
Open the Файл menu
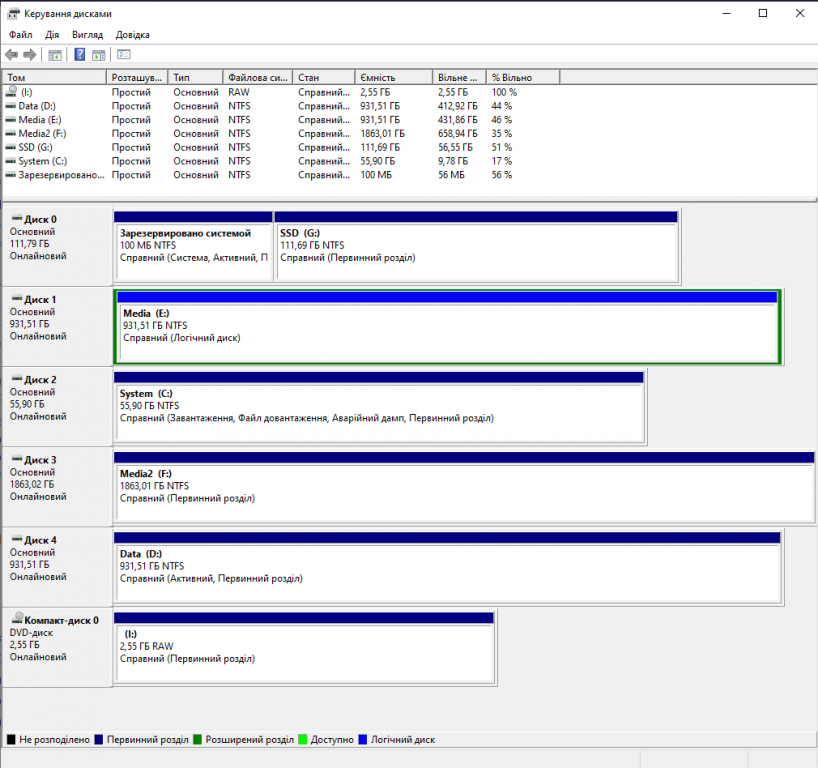click(20, 35)
